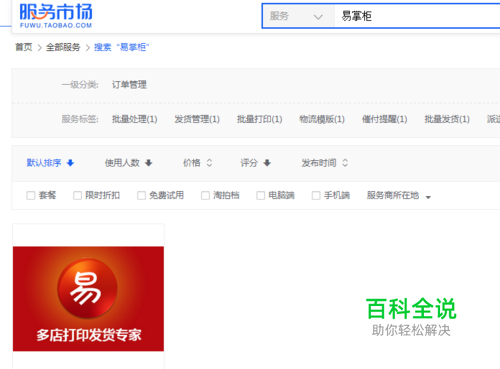Tick the 电脑端 checkbox
The image size is (500, 369).
pos(261,195)
